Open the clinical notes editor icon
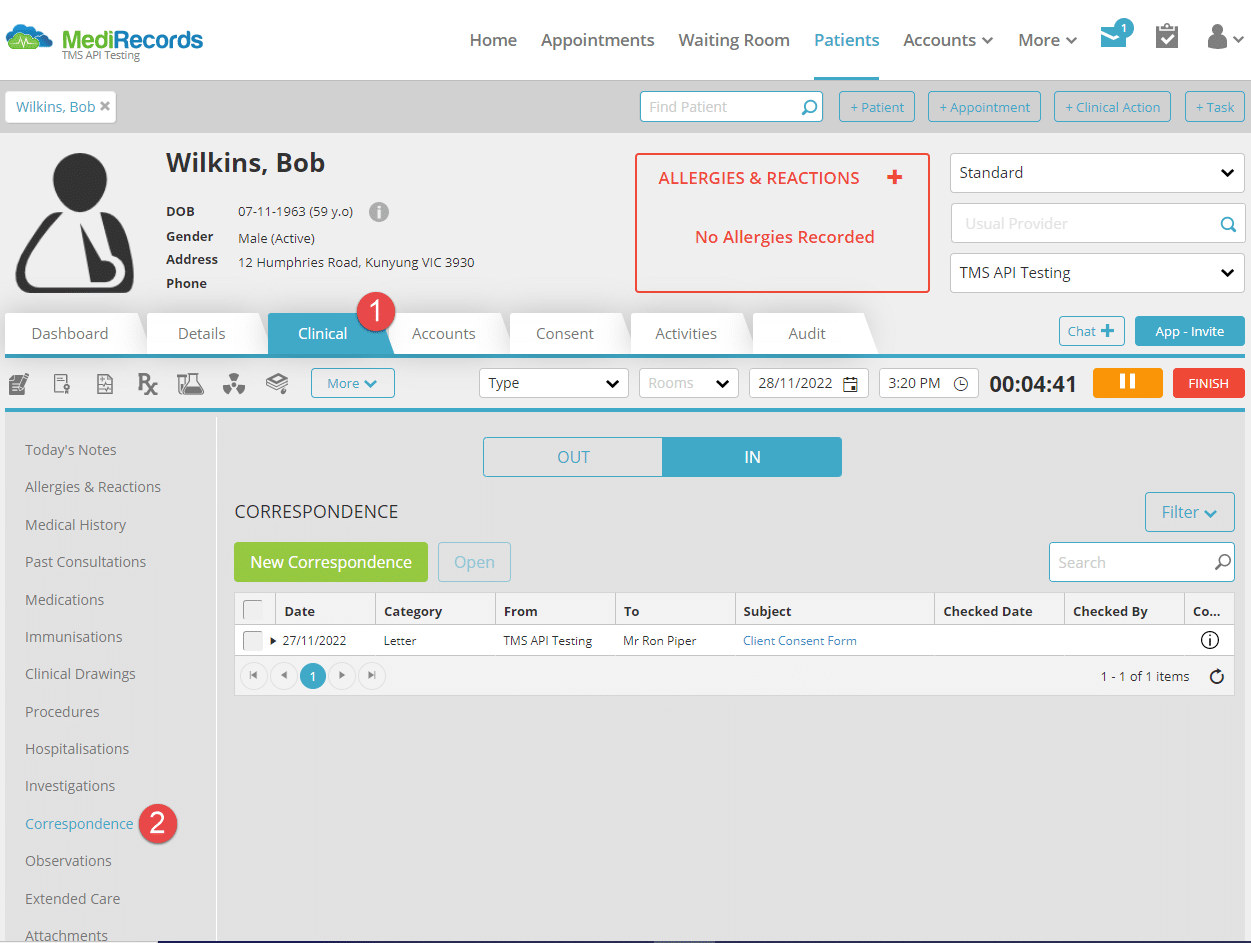This screenshot has width=1251, height=943. pos(18,383)
